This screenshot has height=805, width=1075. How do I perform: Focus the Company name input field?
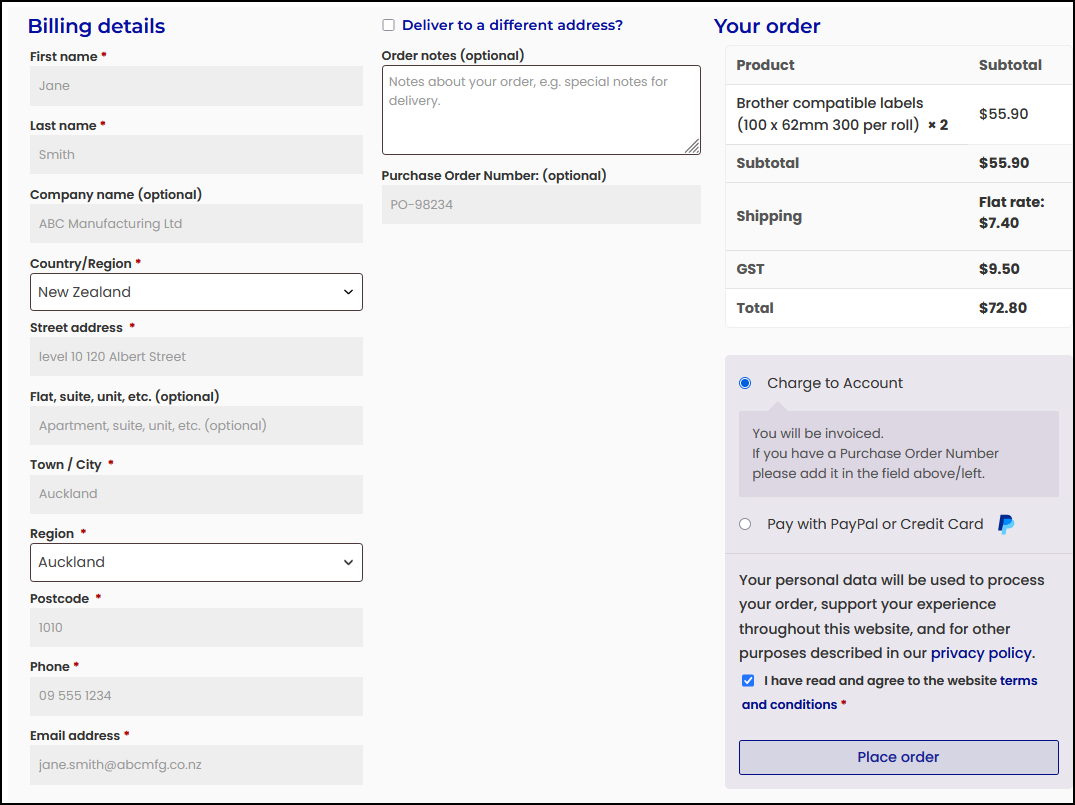[196, 224]
